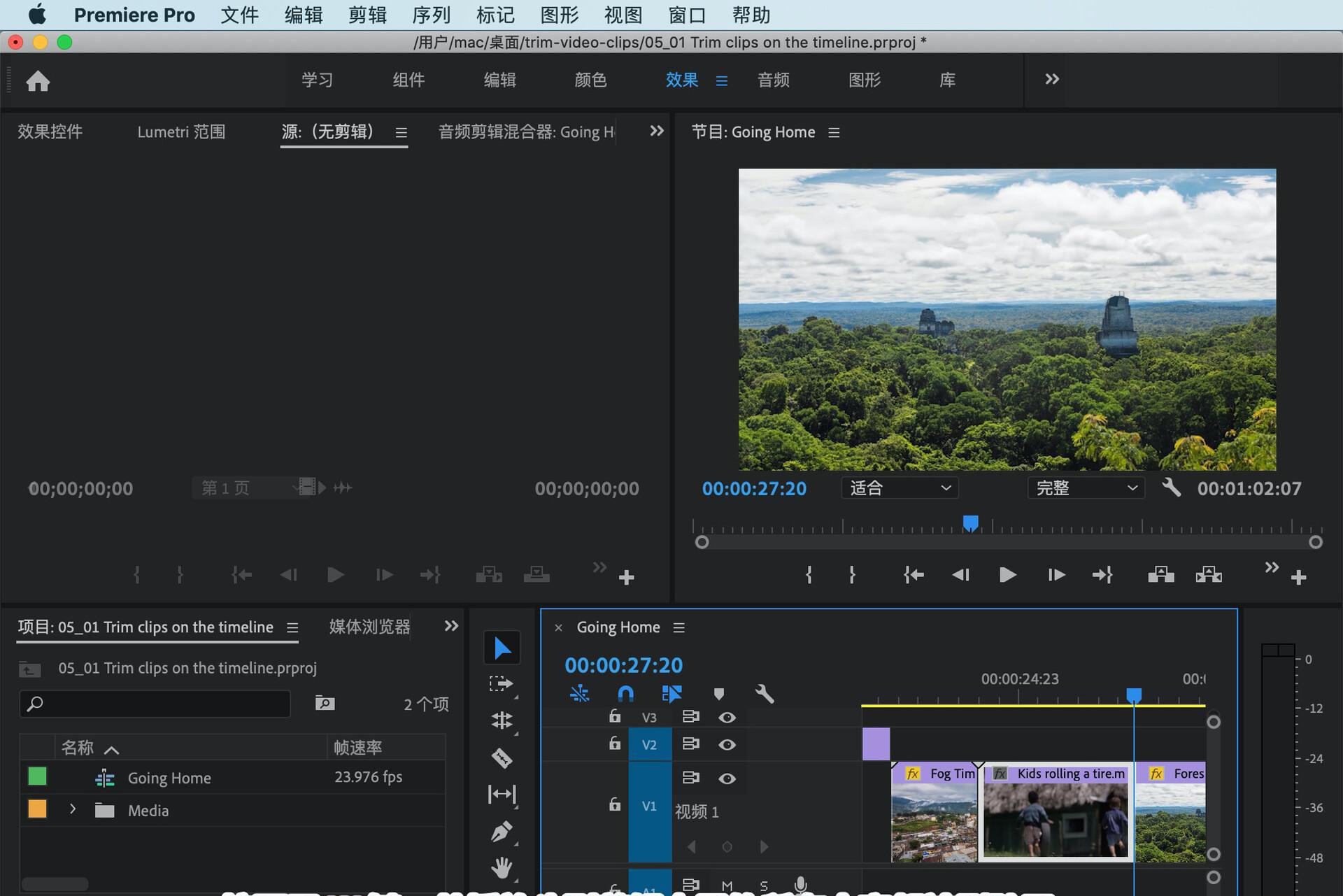Select the Track Select Forward tool
Screen dimensions: 1343x896
click(x=501, y=684)
